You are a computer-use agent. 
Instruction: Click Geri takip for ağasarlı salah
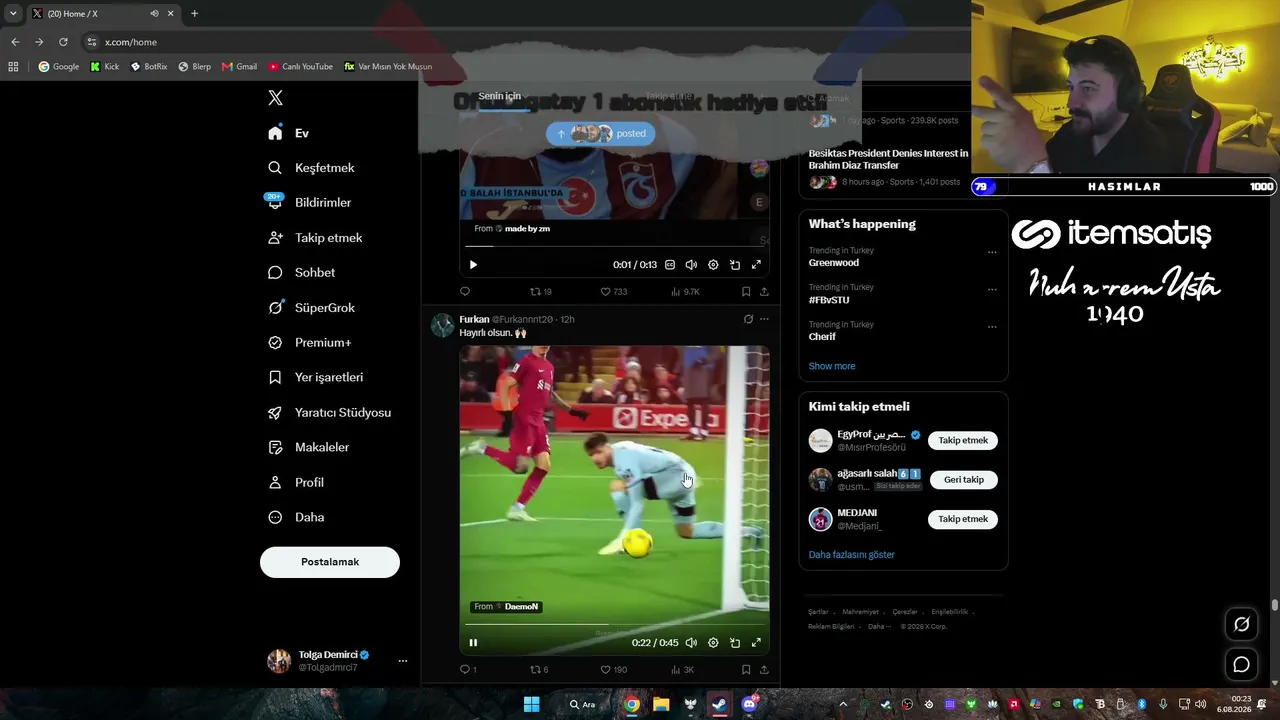click(963, 480)
